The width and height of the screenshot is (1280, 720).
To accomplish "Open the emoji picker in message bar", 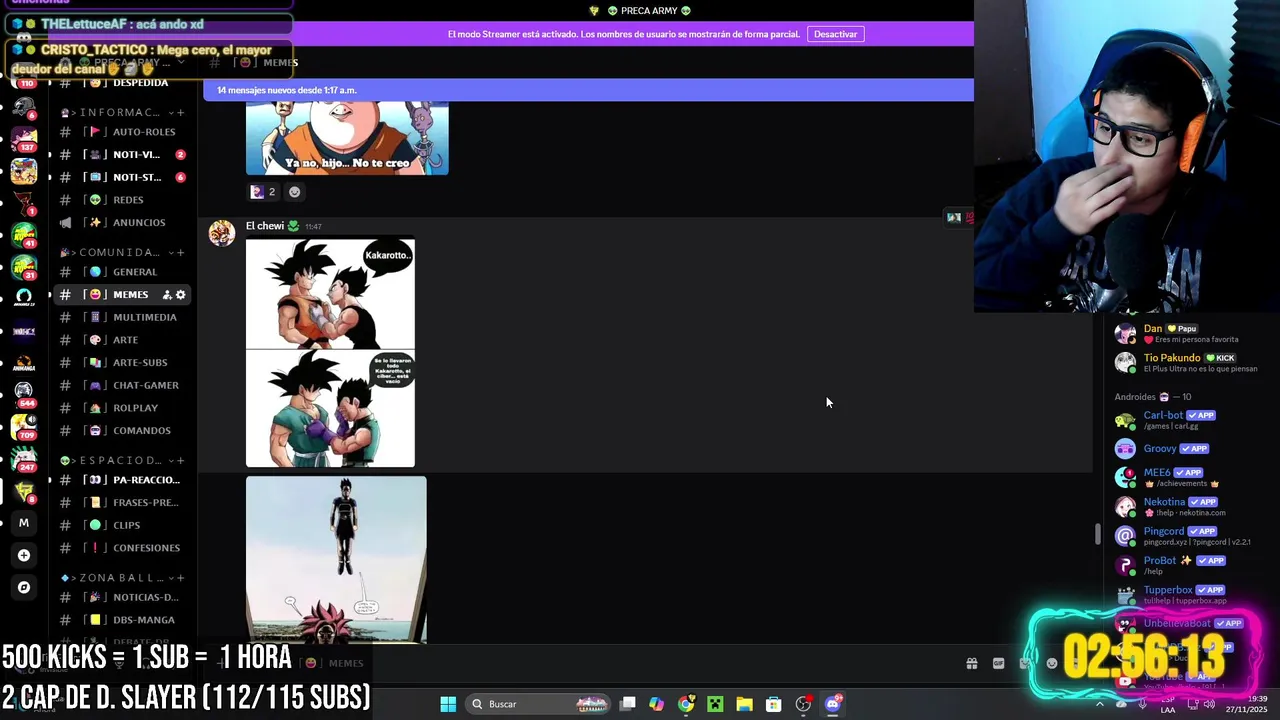I will tap(1051, 663).
